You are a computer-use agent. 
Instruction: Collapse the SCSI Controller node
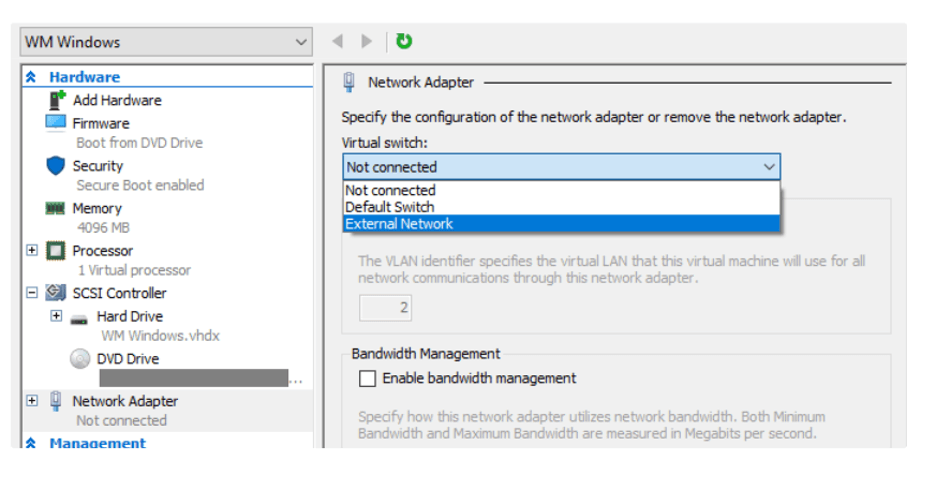click(x=32, y=293)
